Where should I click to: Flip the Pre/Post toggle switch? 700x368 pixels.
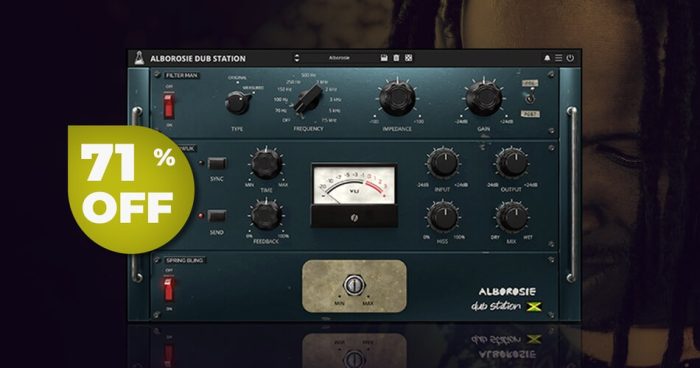pyautogui.click(x=530, y=98)
